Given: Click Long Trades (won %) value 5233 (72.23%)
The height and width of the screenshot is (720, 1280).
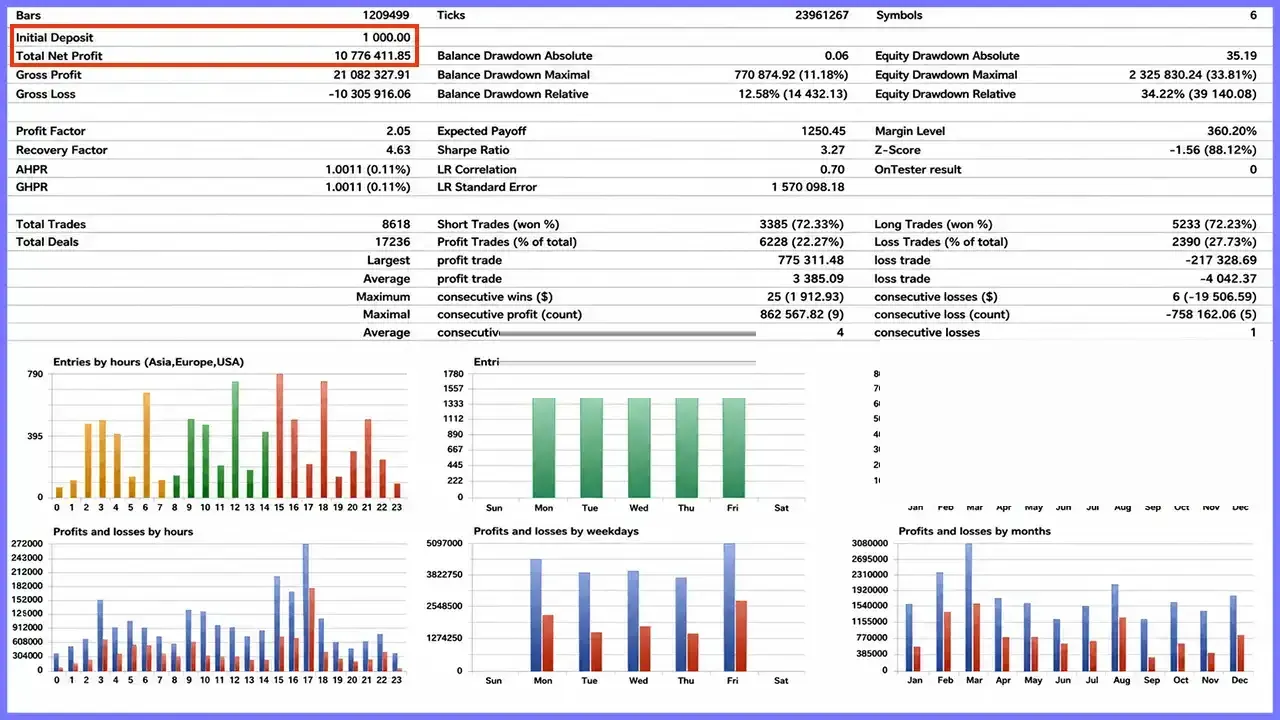Looking at the screenshot, I should tap(1212, 224).
